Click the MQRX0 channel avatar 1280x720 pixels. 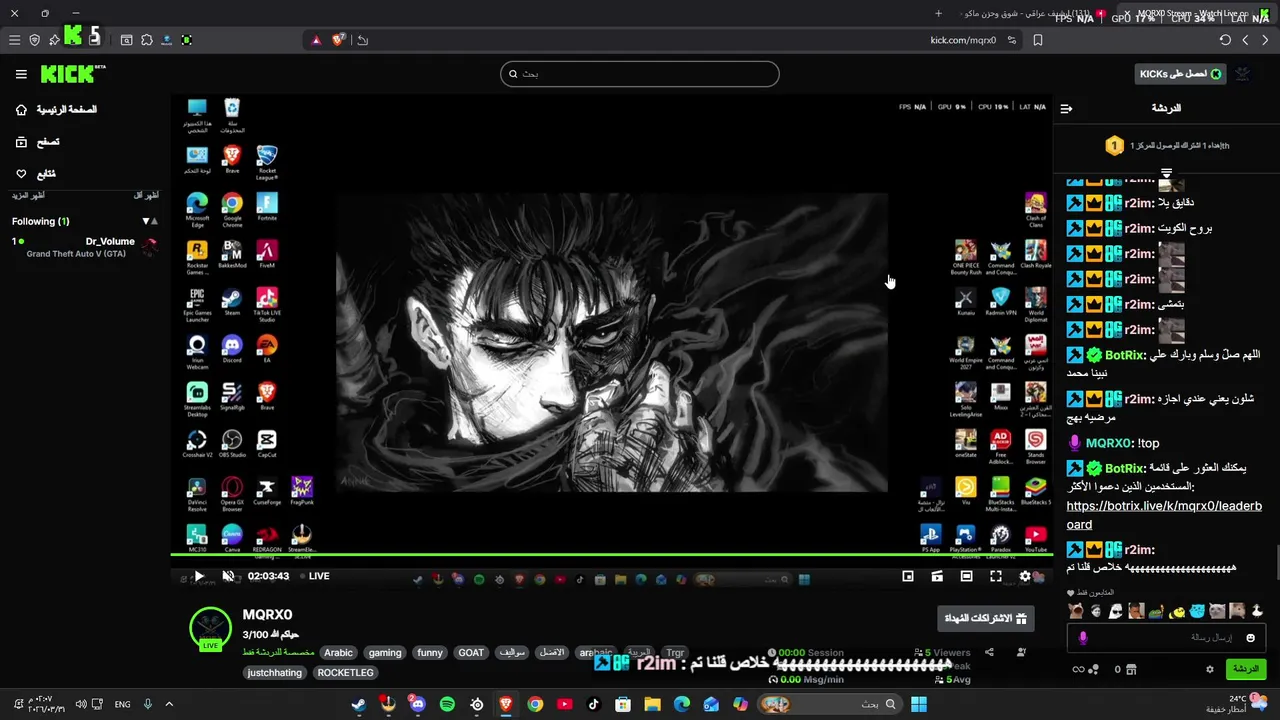tap(210, 628)
